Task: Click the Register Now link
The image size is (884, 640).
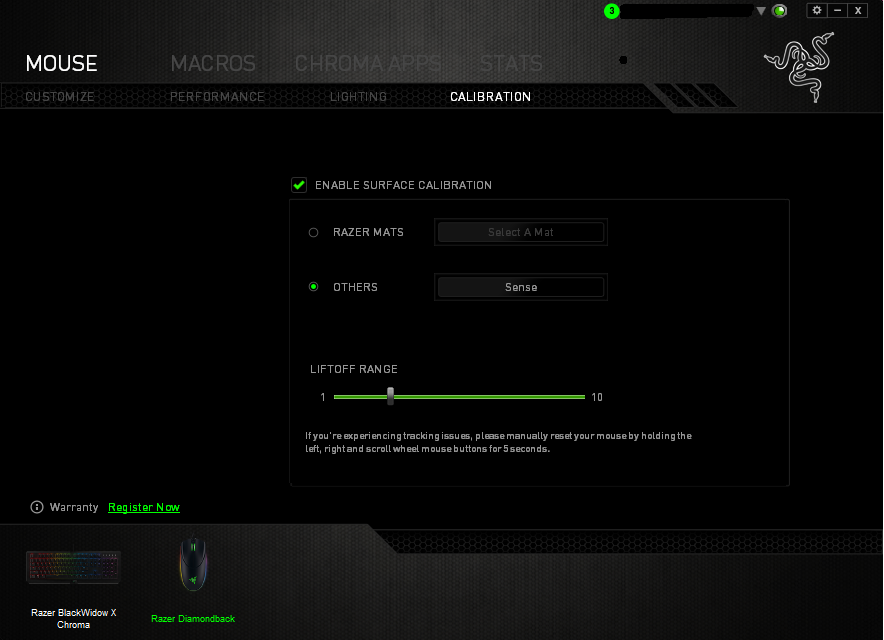Action: pyautogui.click(x=144, y=507)
